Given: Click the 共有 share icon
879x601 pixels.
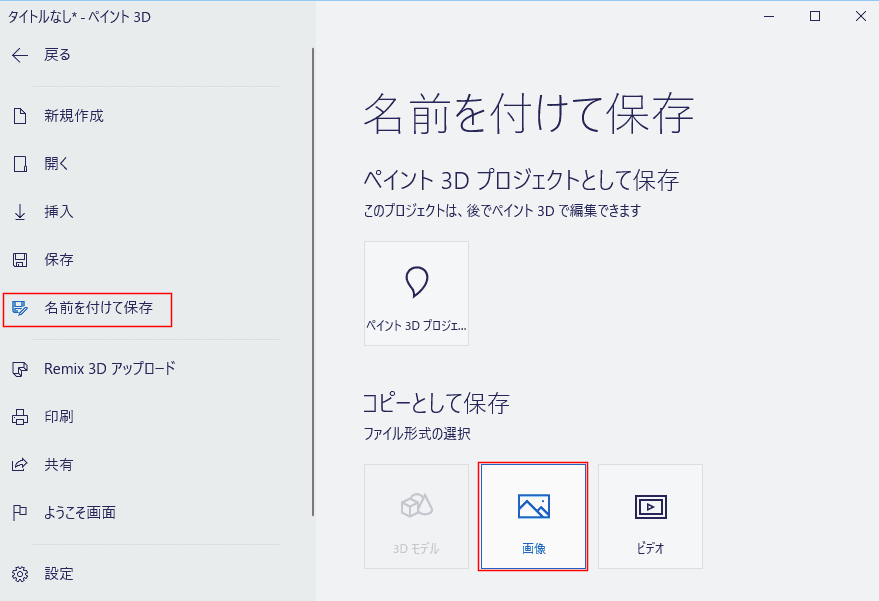Looking at the screenshot, I should 20,465.
